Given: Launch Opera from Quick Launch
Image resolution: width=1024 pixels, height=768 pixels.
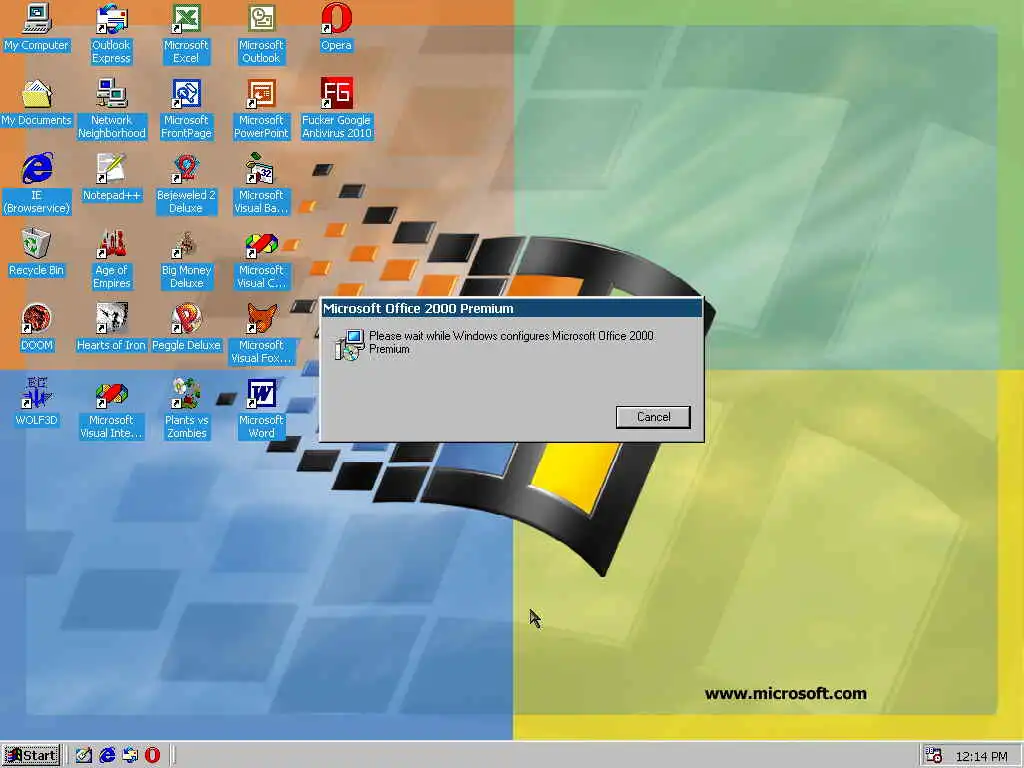Looking at the screenshot, I should 152,756.
